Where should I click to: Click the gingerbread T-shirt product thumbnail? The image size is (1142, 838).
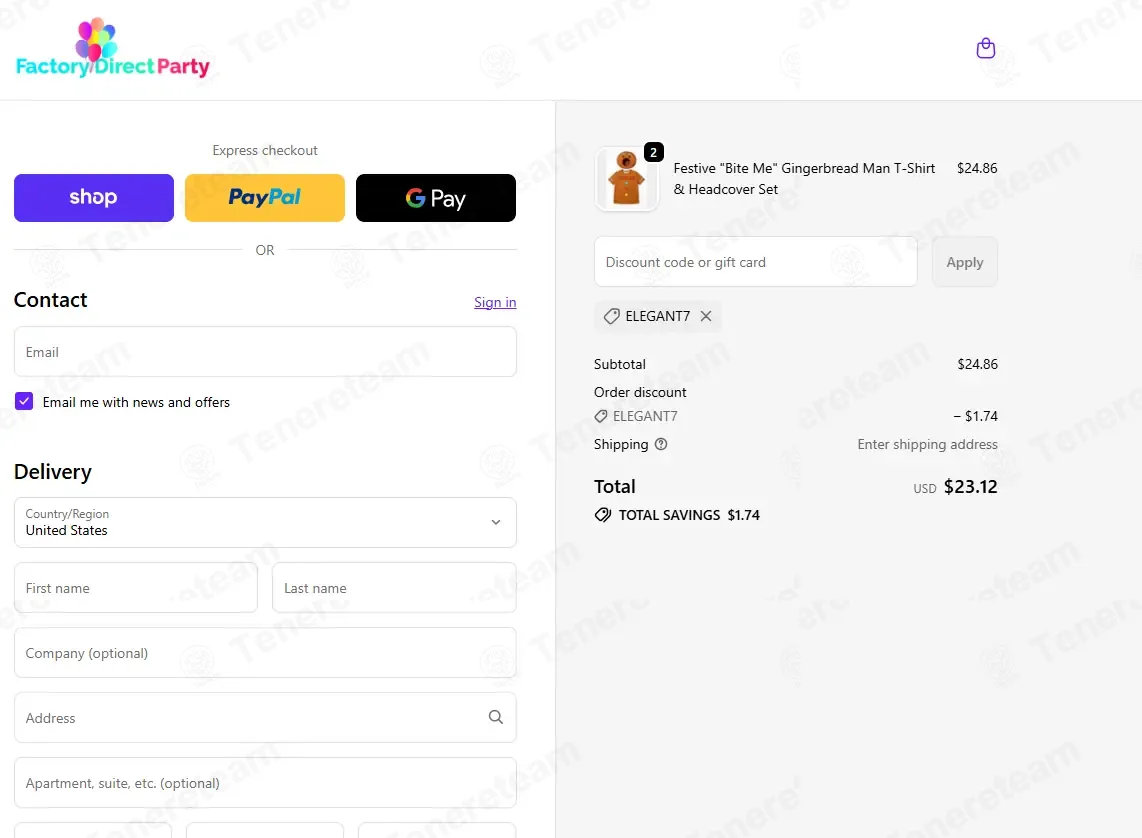coord(626,179)
